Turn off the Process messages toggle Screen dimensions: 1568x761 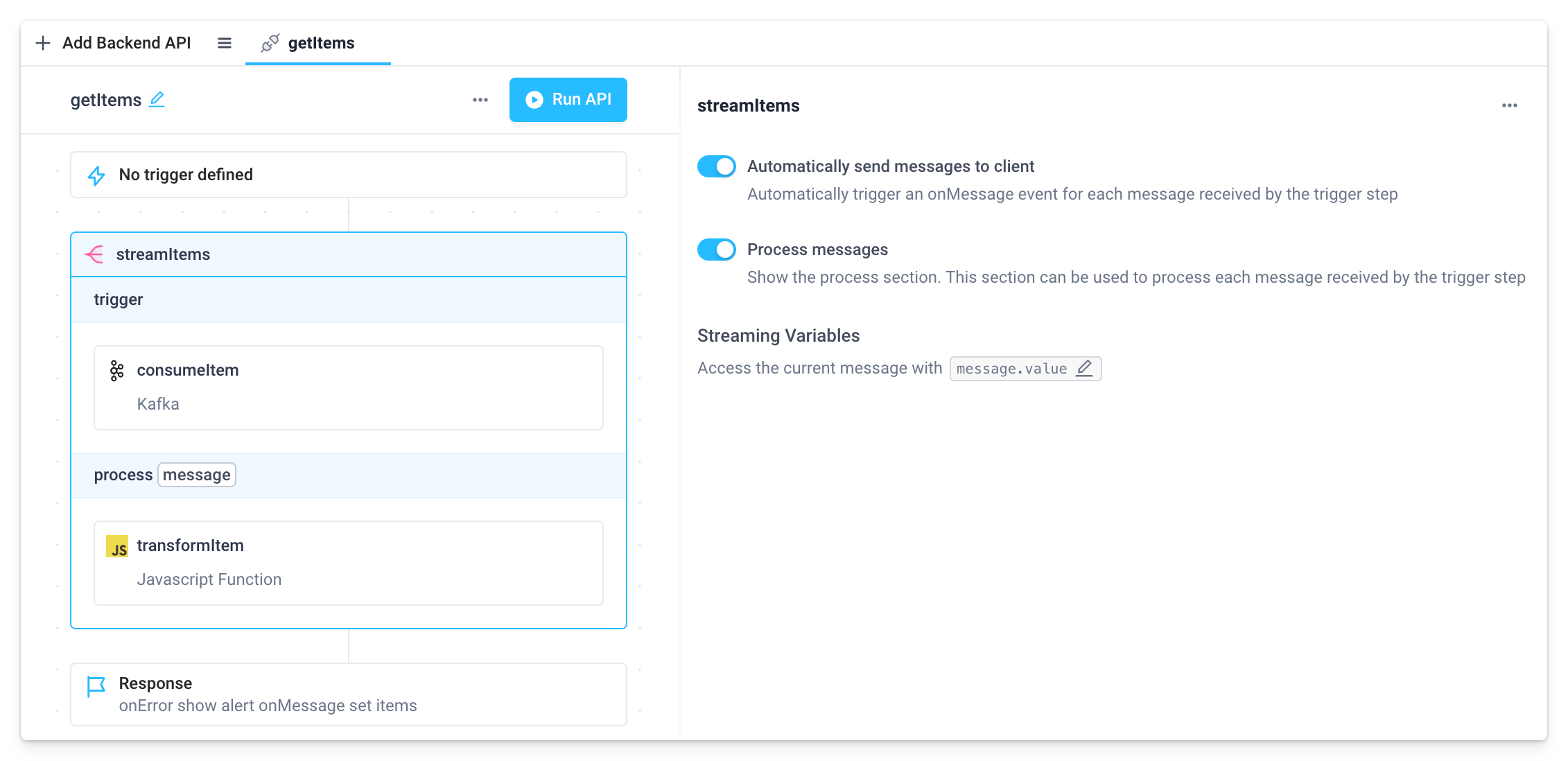717,250
